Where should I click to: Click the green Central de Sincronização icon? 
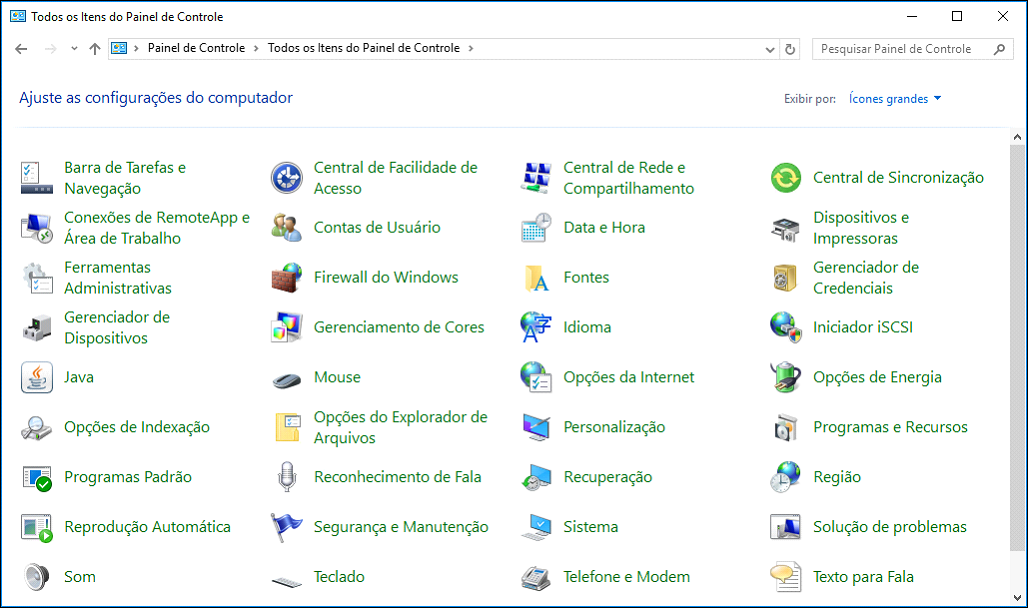point(786,178)
